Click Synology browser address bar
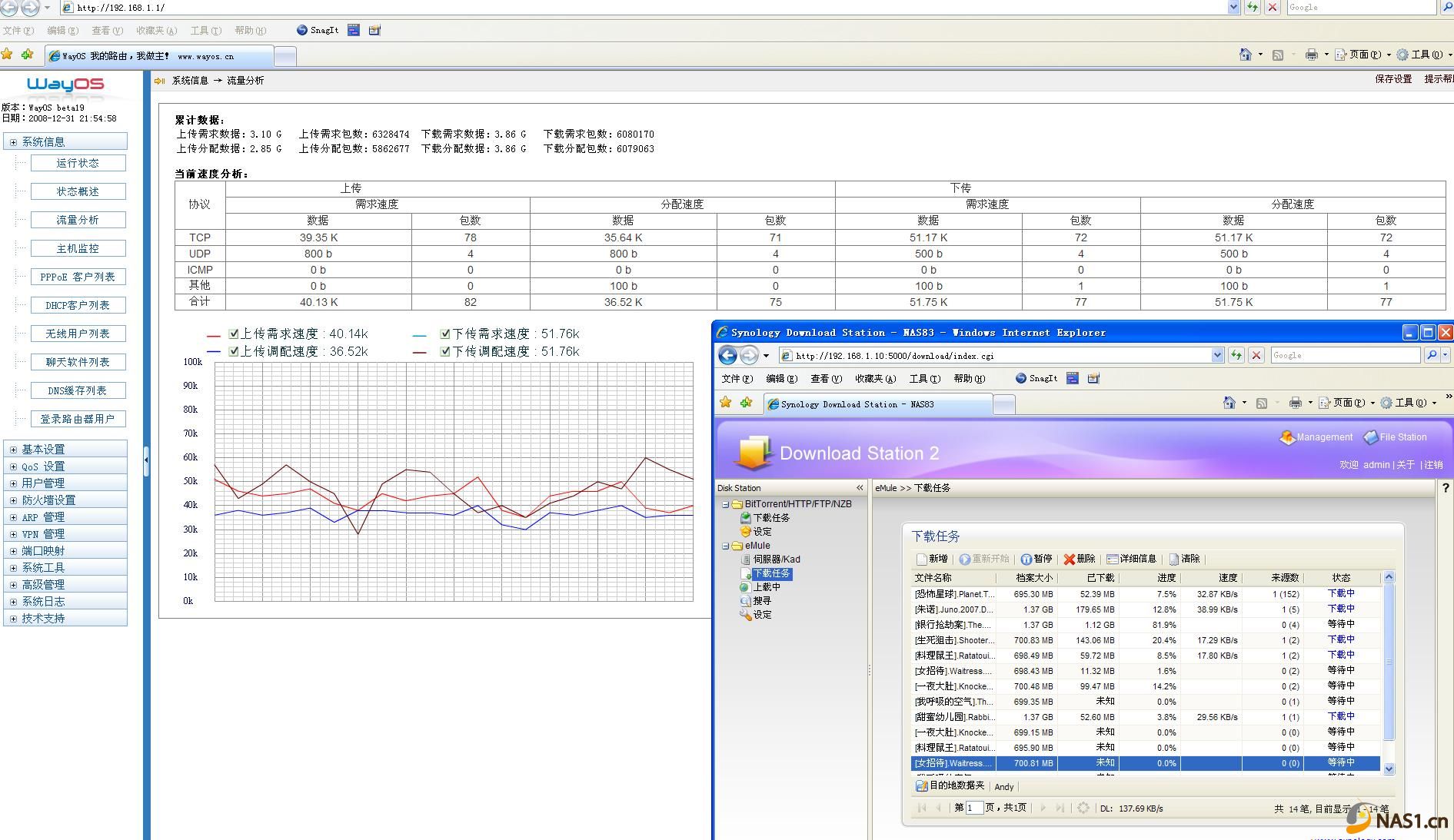The width and height of the screenshot is (1454, 840). pos(1001,355)
